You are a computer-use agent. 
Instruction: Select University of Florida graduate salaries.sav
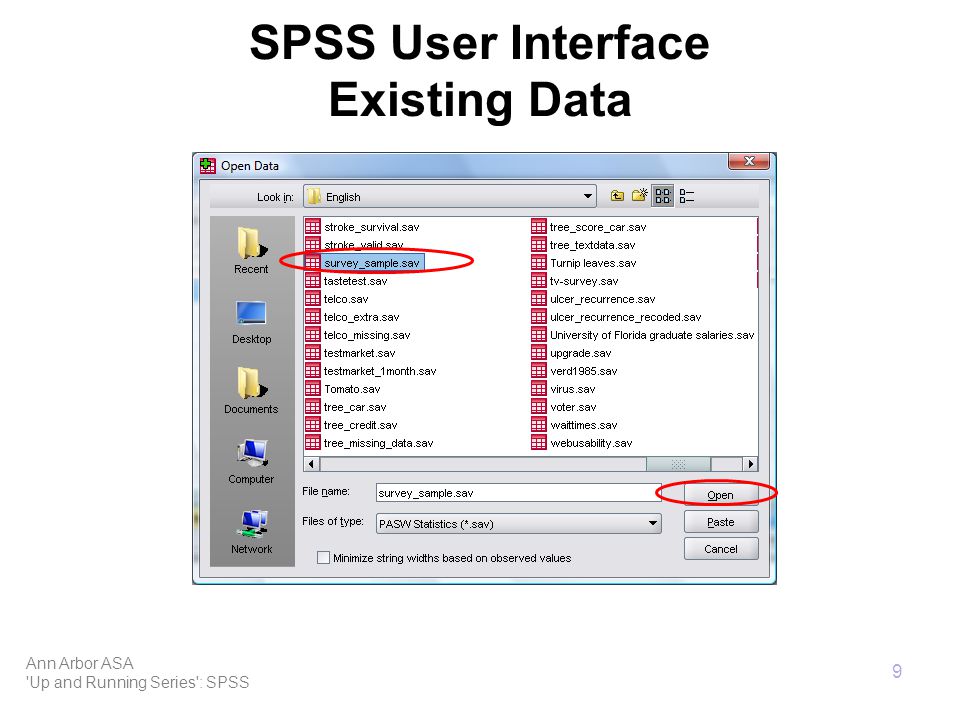point(643,335)
